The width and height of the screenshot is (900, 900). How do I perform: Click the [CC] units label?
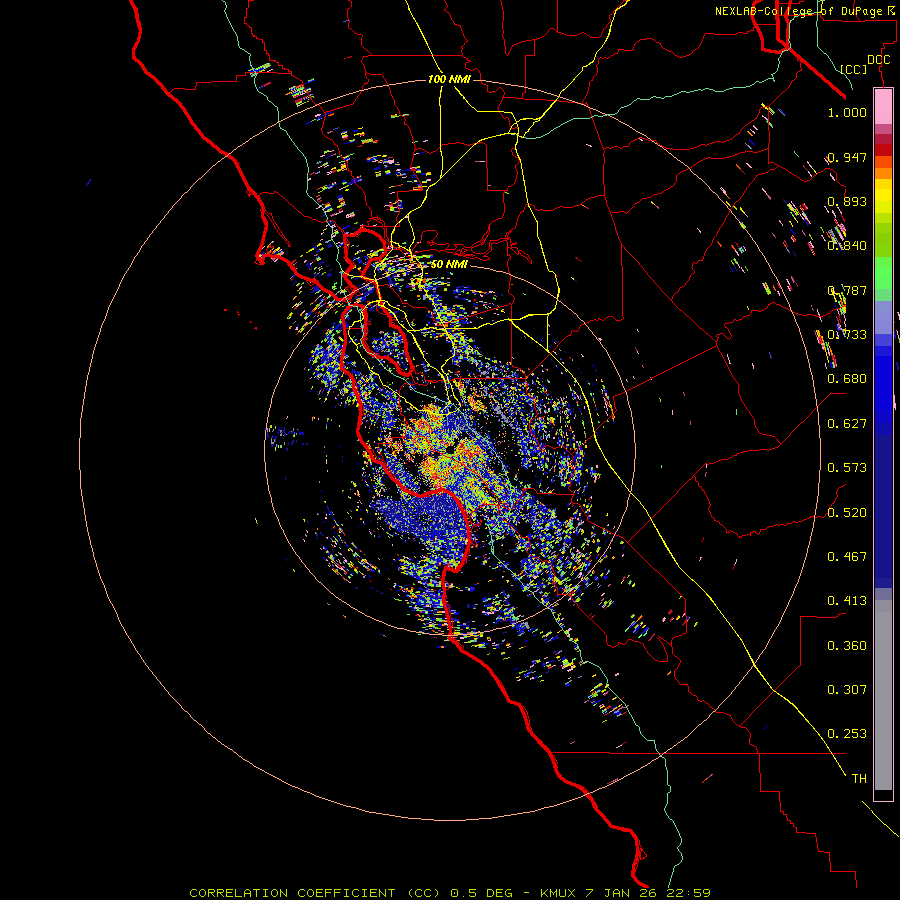pyautogui.click(x=854, y=69)
